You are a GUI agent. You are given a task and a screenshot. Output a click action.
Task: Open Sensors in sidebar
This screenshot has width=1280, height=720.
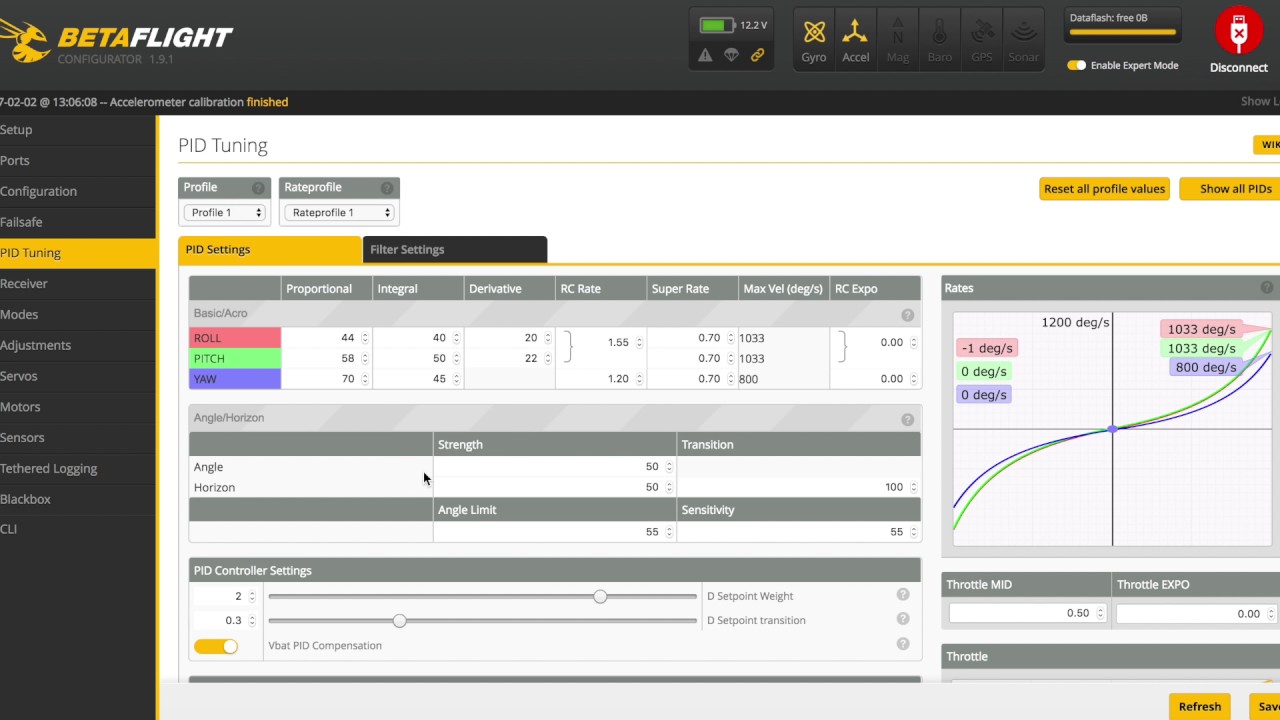pos(78,437)
